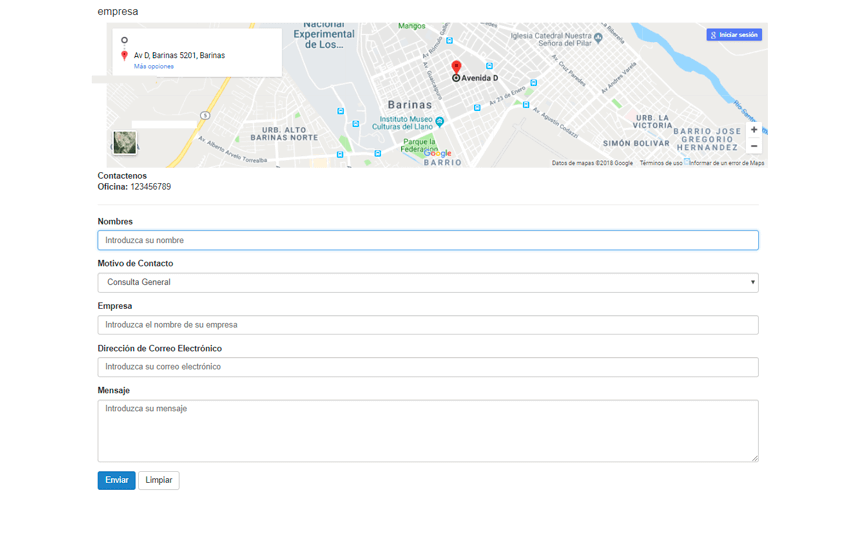
Task: Click the red Avenida D map pin
Action: click(456, 68)
